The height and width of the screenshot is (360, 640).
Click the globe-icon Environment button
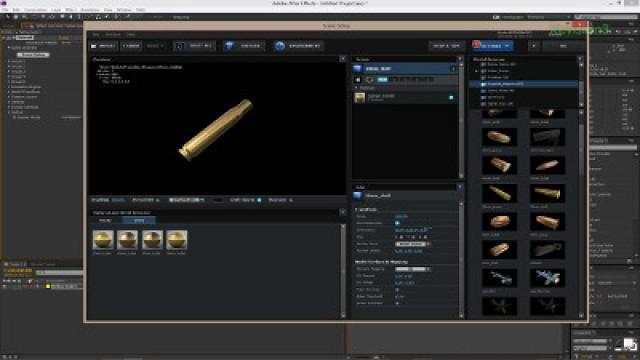[299, 46]
